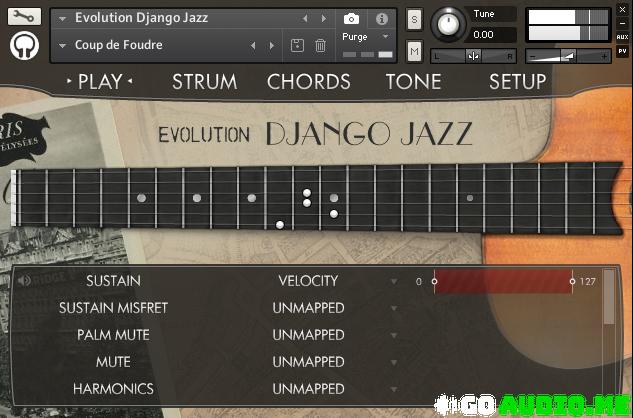The width and height of the screenshot is (633, 418).
Task: Click the upper output level meter
Action: click(568, 17)
